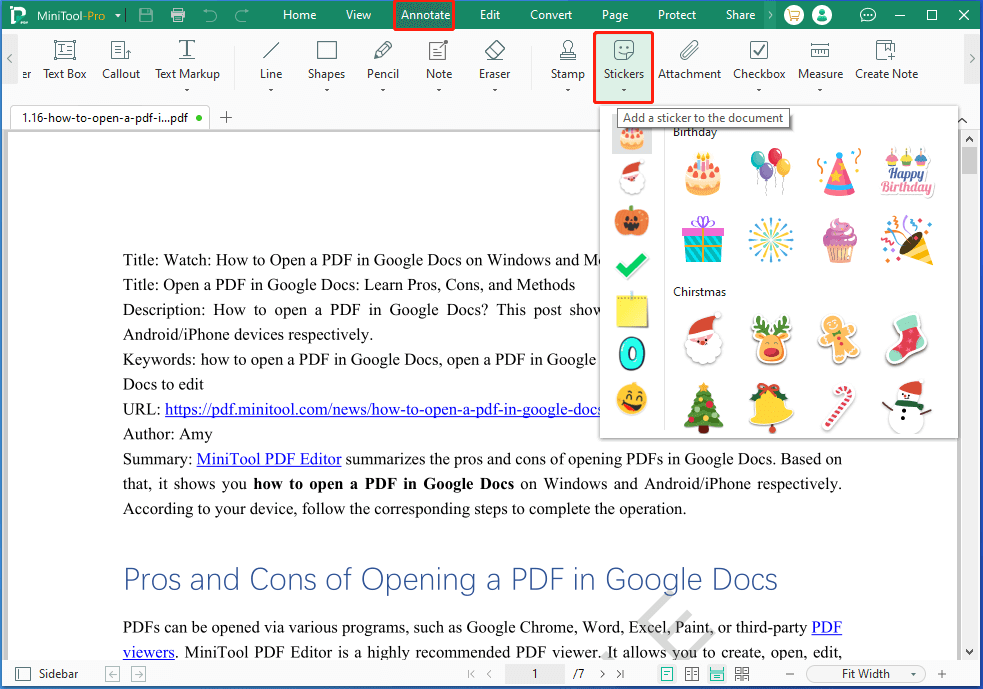983x689 pixels.
Task: Open the Fit Width zoom dropdown
Action: tap(913, 674)
